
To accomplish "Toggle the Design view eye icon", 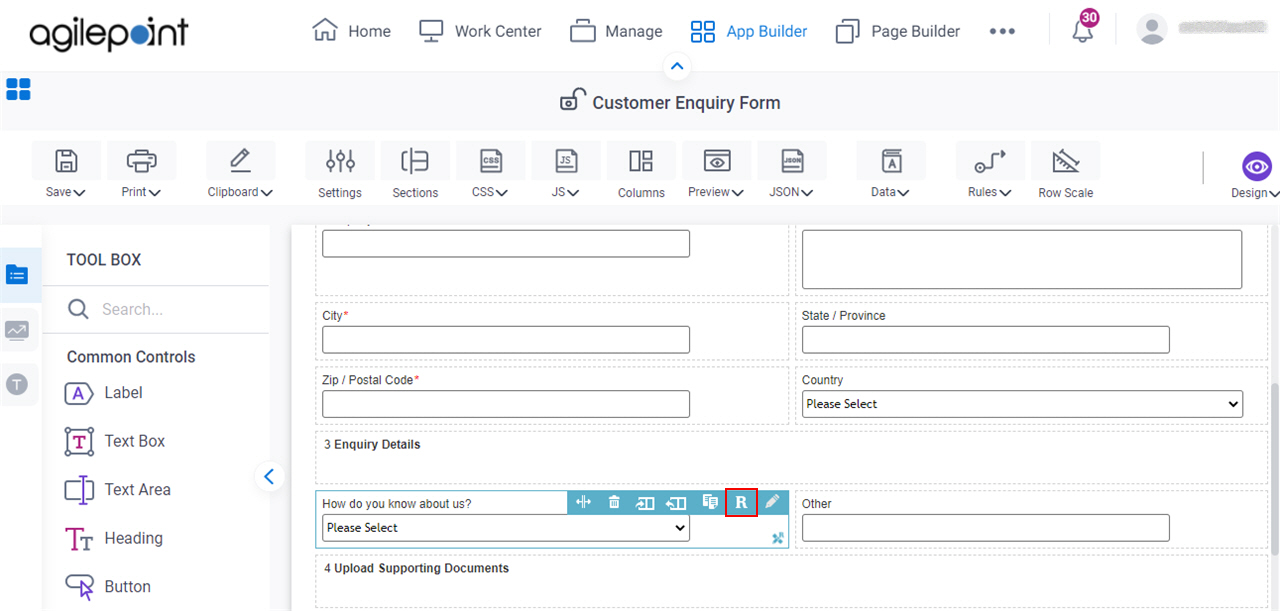I will [x=1257, y=166].
